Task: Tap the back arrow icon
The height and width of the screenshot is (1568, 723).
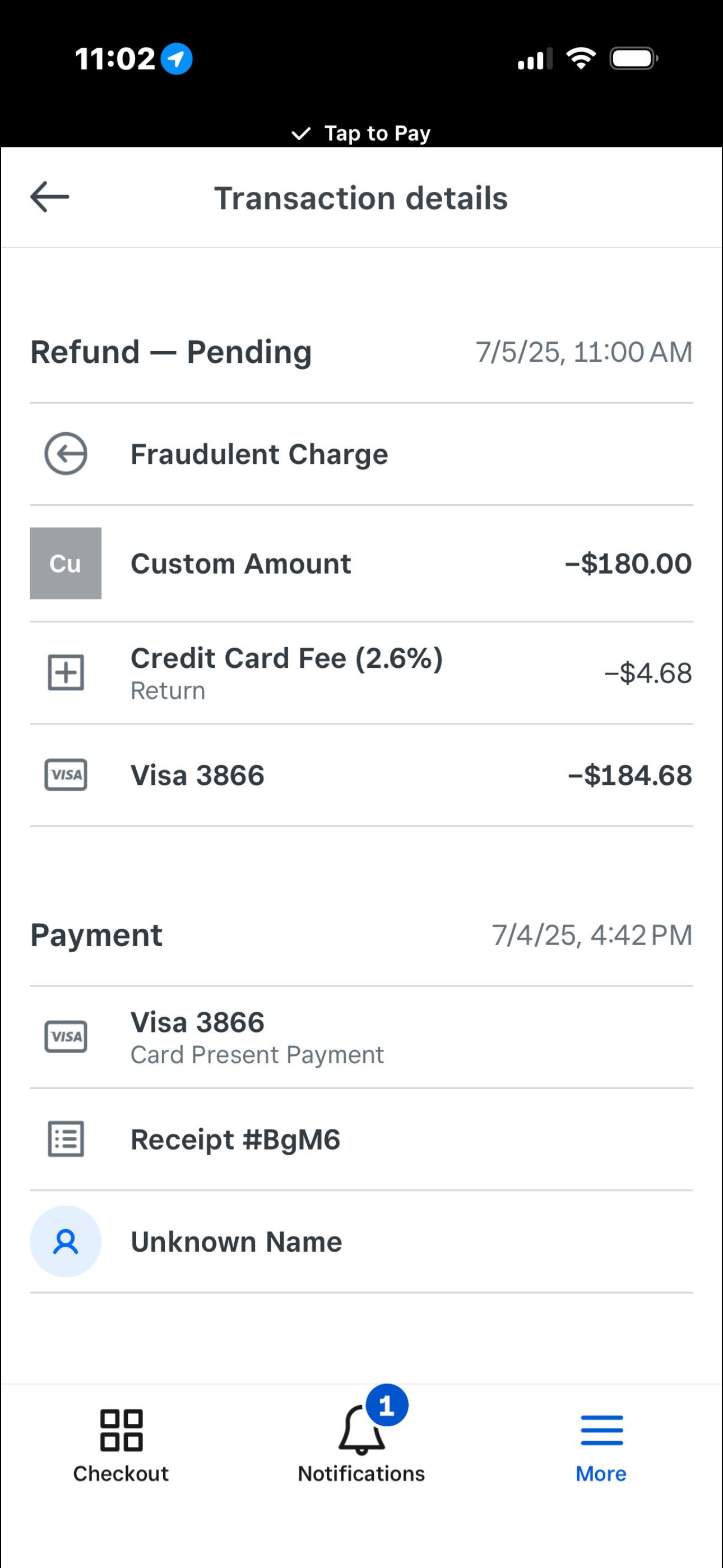Action: point(50,197)
